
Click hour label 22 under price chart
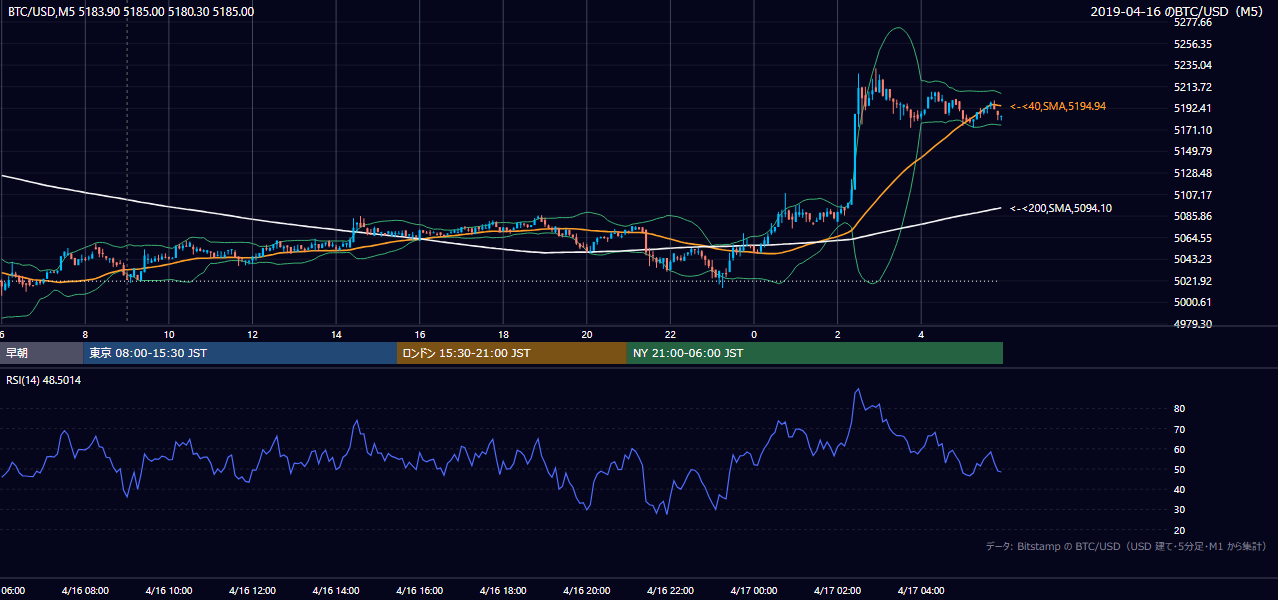(670, 334)
